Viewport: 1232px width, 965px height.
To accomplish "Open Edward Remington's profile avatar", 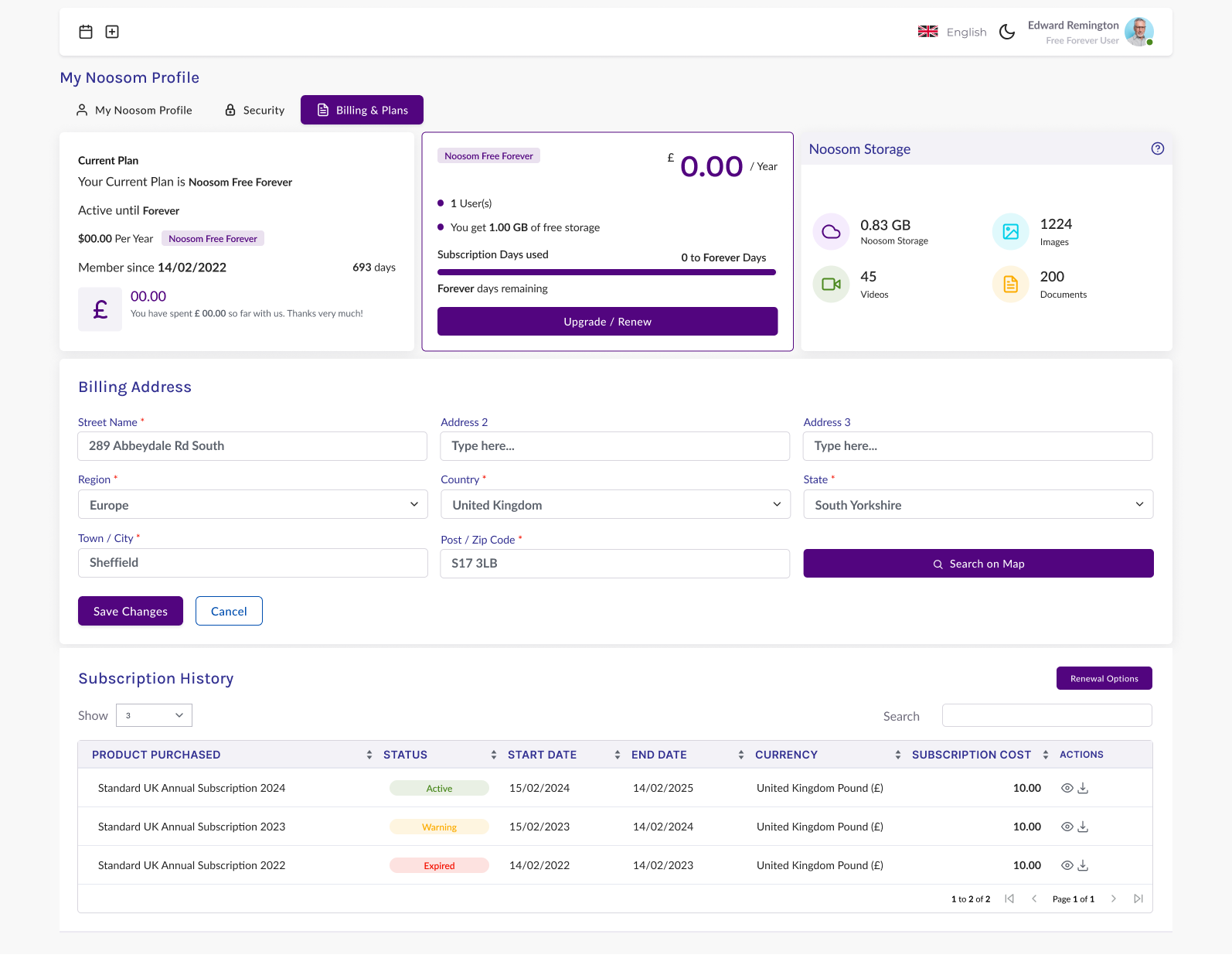I will point(1138,32).
